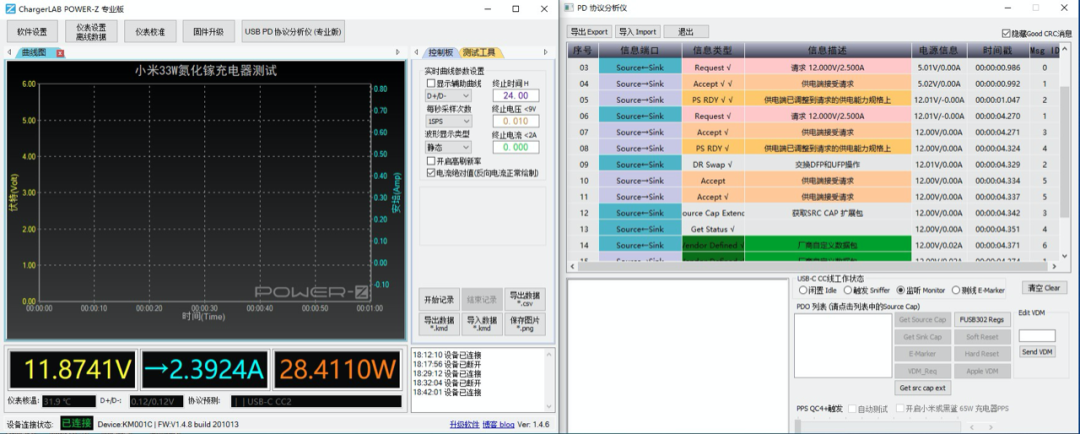Viewport: 1080px width, 434px height.
Task: Select row 13 Get Status message
Action: click(x=813, y=229)
